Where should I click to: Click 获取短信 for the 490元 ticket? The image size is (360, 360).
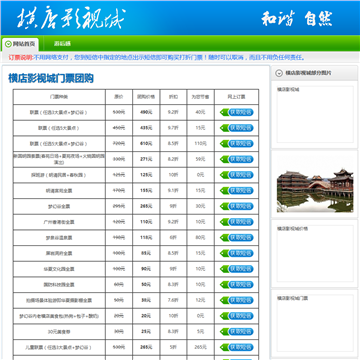237,112
